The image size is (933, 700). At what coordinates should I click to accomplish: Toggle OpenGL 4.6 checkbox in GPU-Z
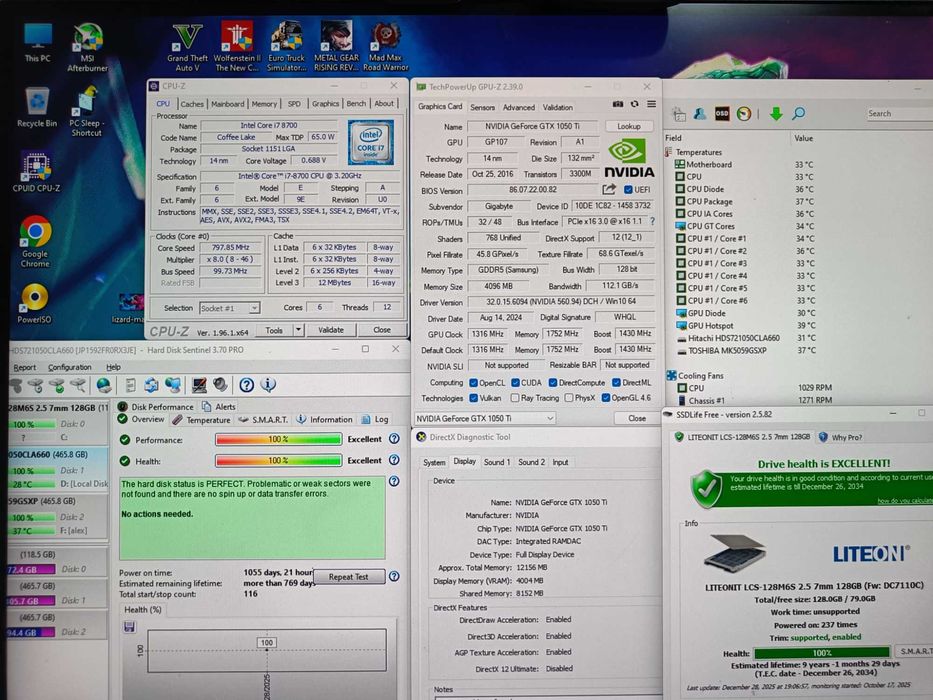pos(606,398)
